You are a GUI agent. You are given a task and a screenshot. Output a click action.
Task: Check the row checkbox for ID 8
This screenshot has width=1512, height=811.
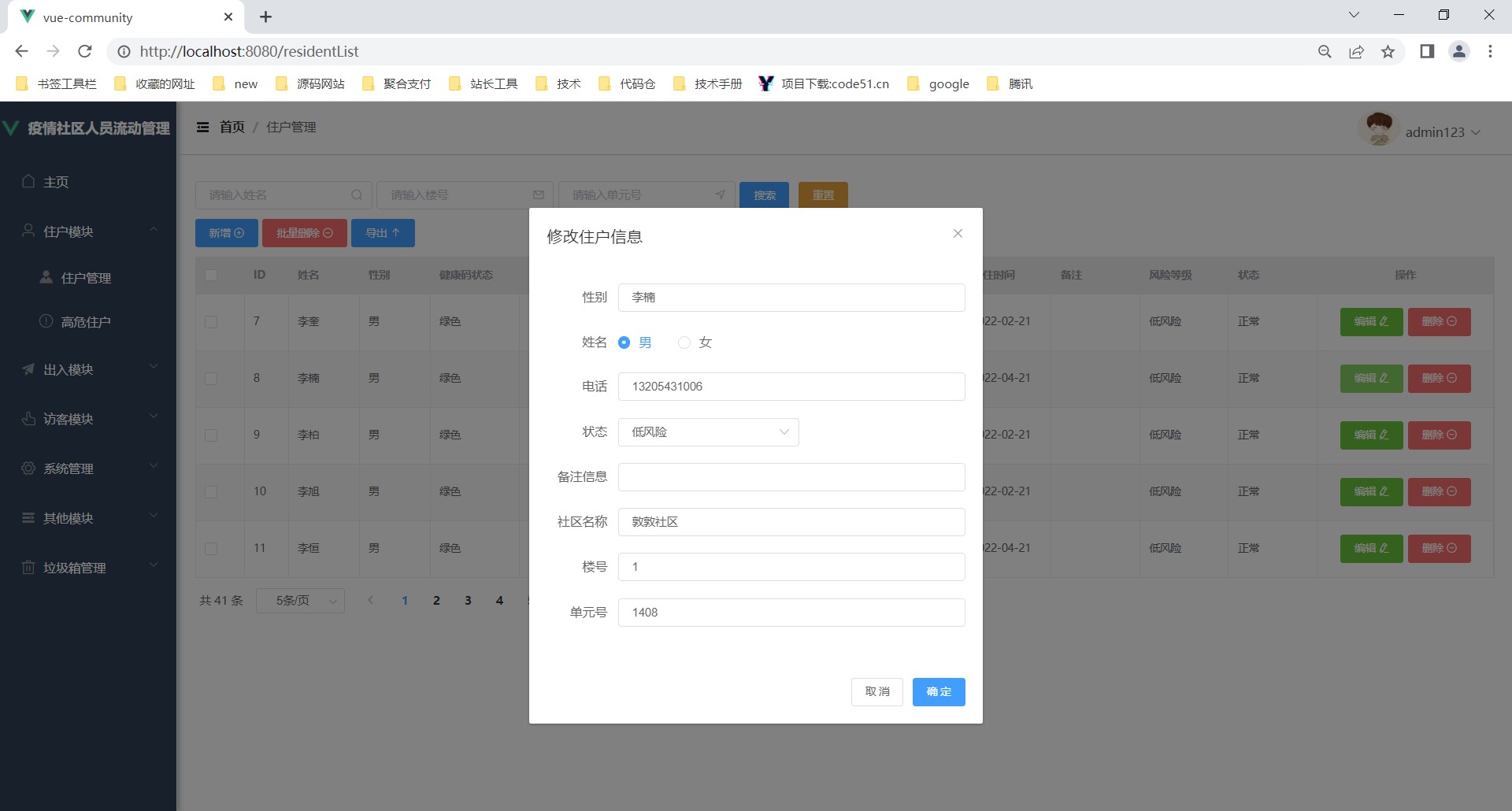(x=211, y=379)
